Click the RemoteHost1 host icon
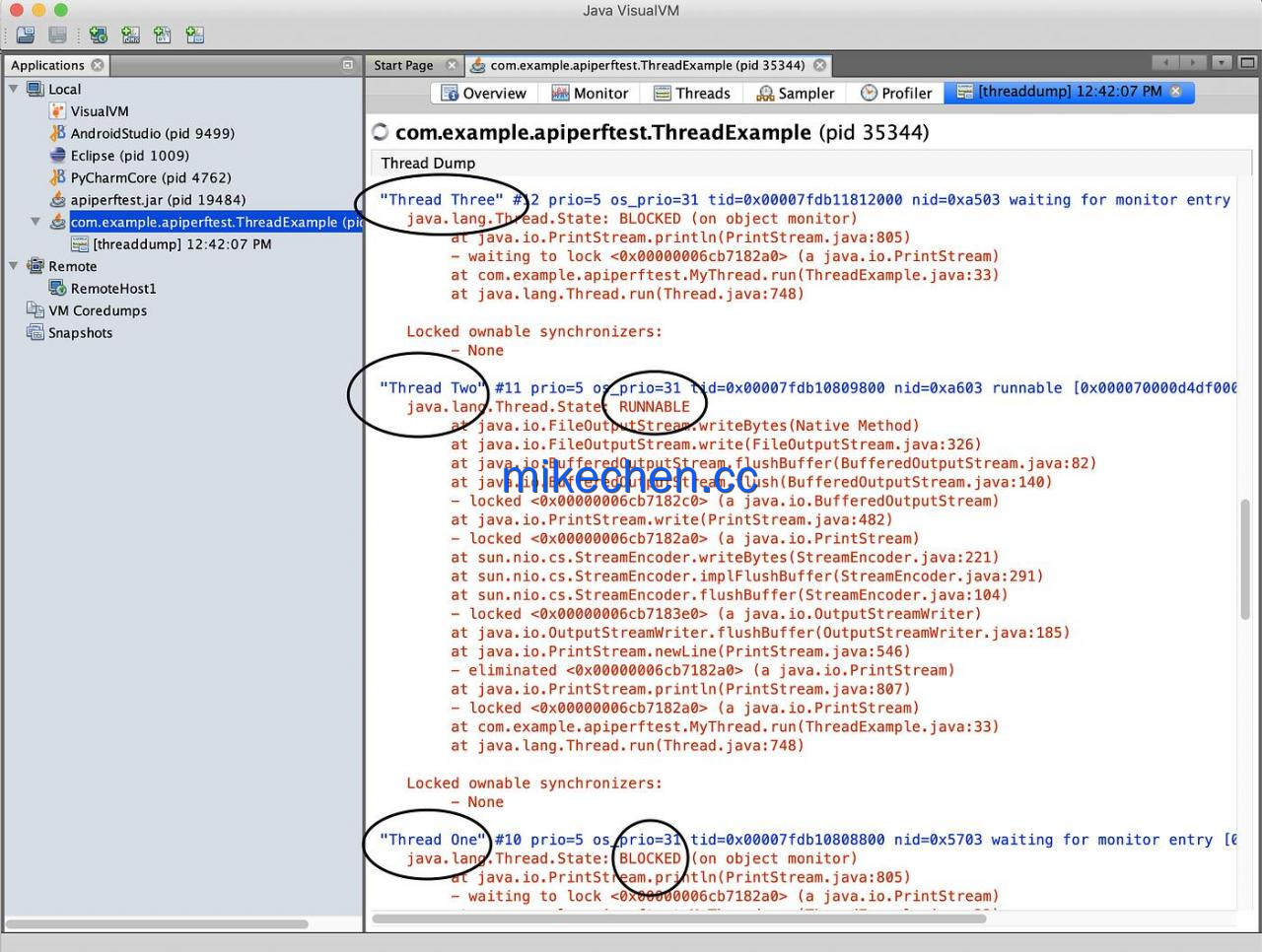Viewport: 1262px width, 952px height. pyautogui.click(x=58, y=289)
